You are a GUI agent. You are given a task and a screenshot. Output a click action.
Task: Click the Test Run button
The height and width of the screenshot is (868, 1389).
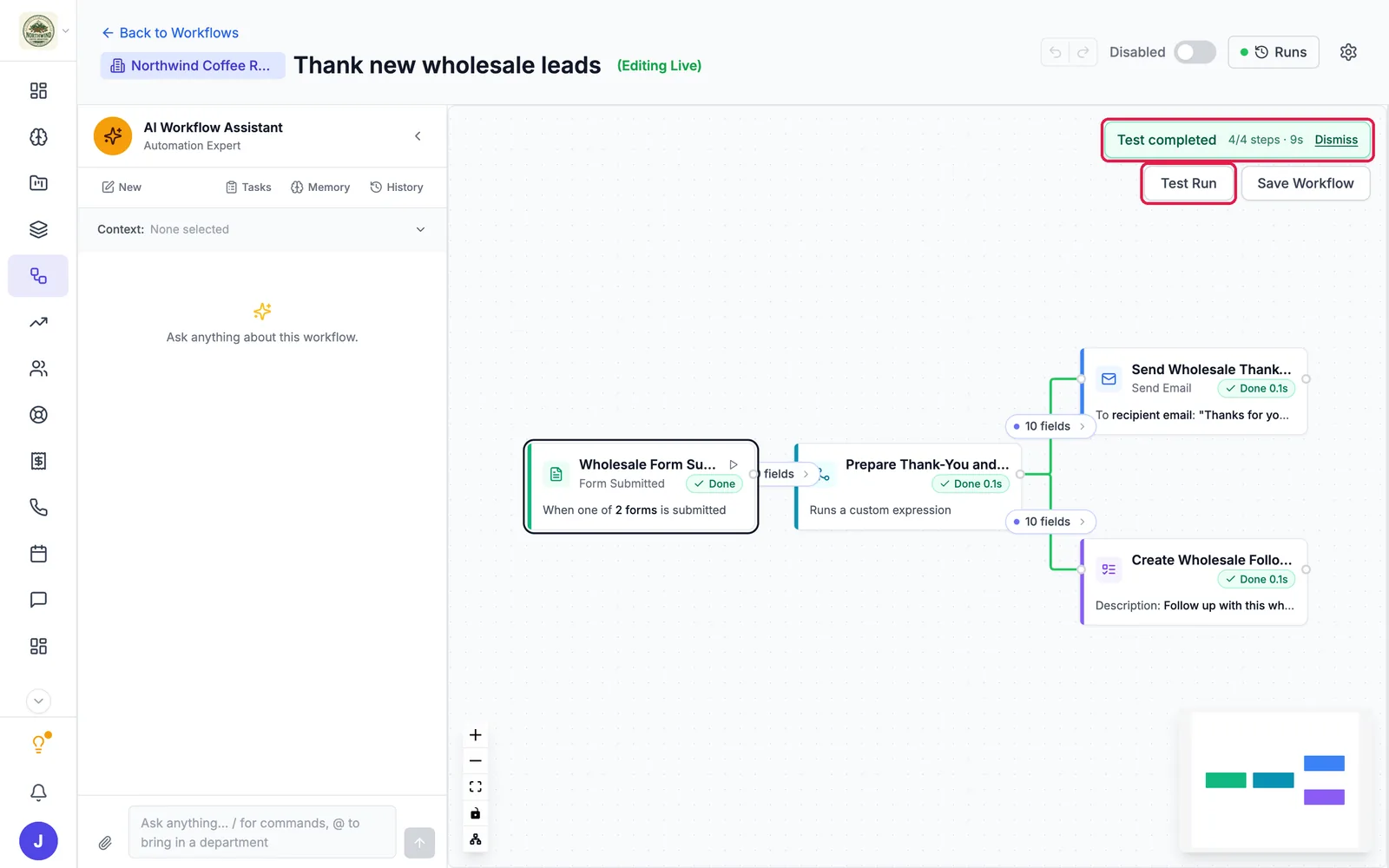click(1188, 183)
